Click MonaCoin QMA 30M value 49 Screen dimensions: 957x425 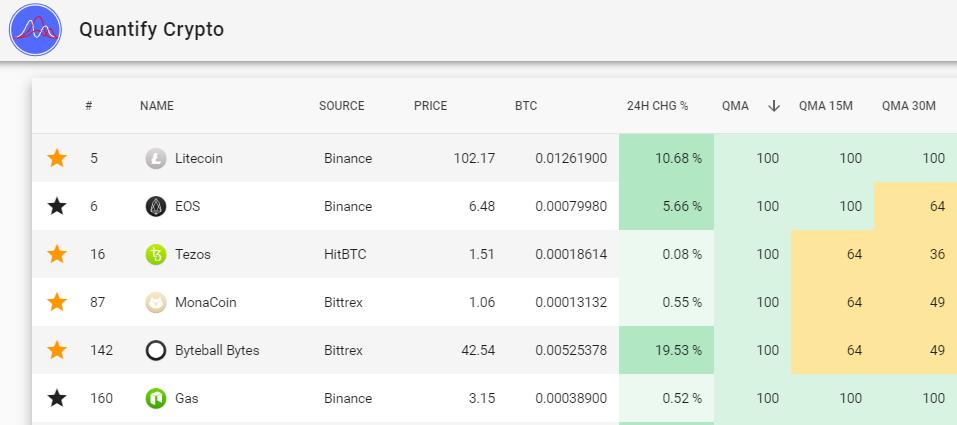coord(937,302)
